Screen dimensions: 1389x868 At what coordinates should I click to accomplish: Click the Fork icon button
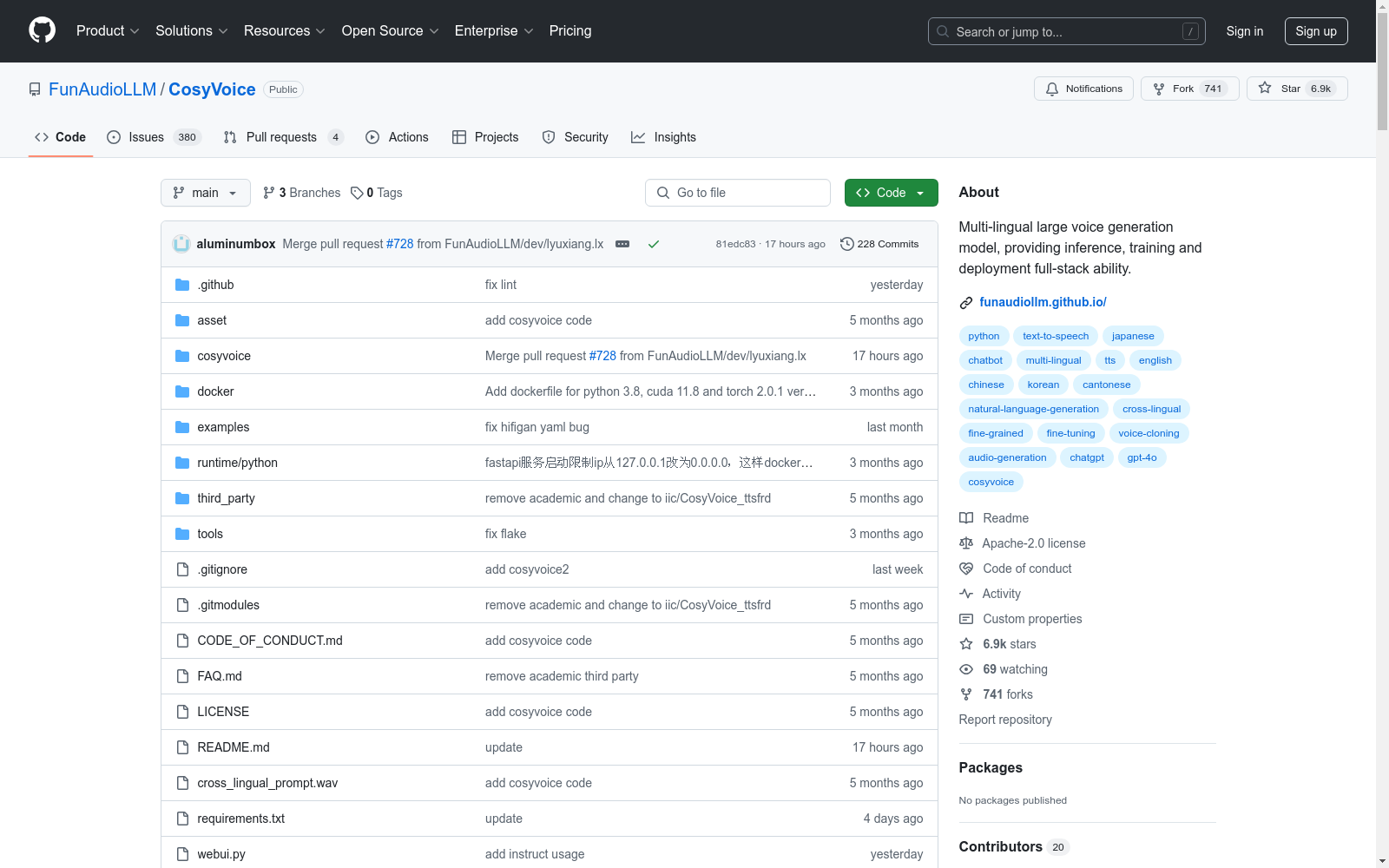(1159, 89)
